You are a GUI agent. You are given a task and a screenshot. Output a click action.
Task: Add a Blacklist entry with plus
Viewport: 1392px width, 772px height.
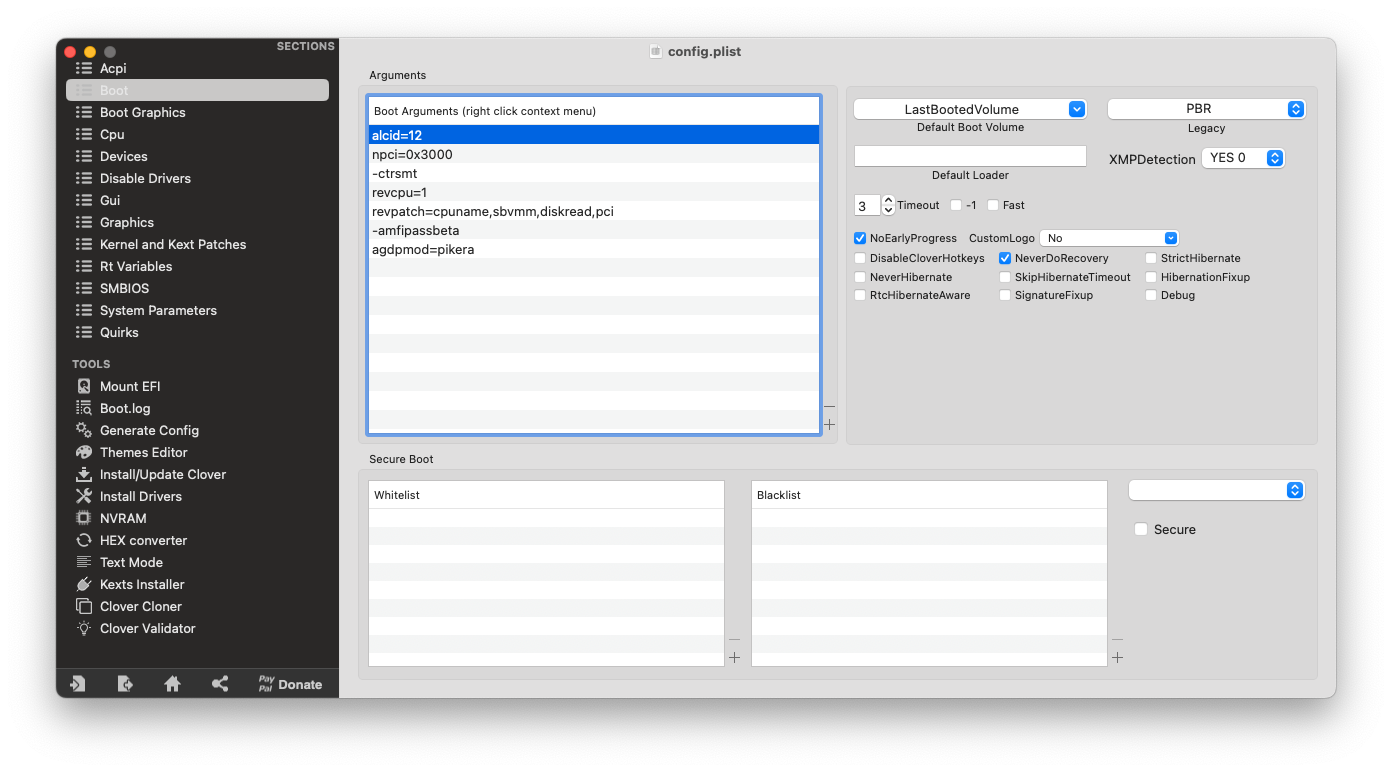pos(1117,657)
